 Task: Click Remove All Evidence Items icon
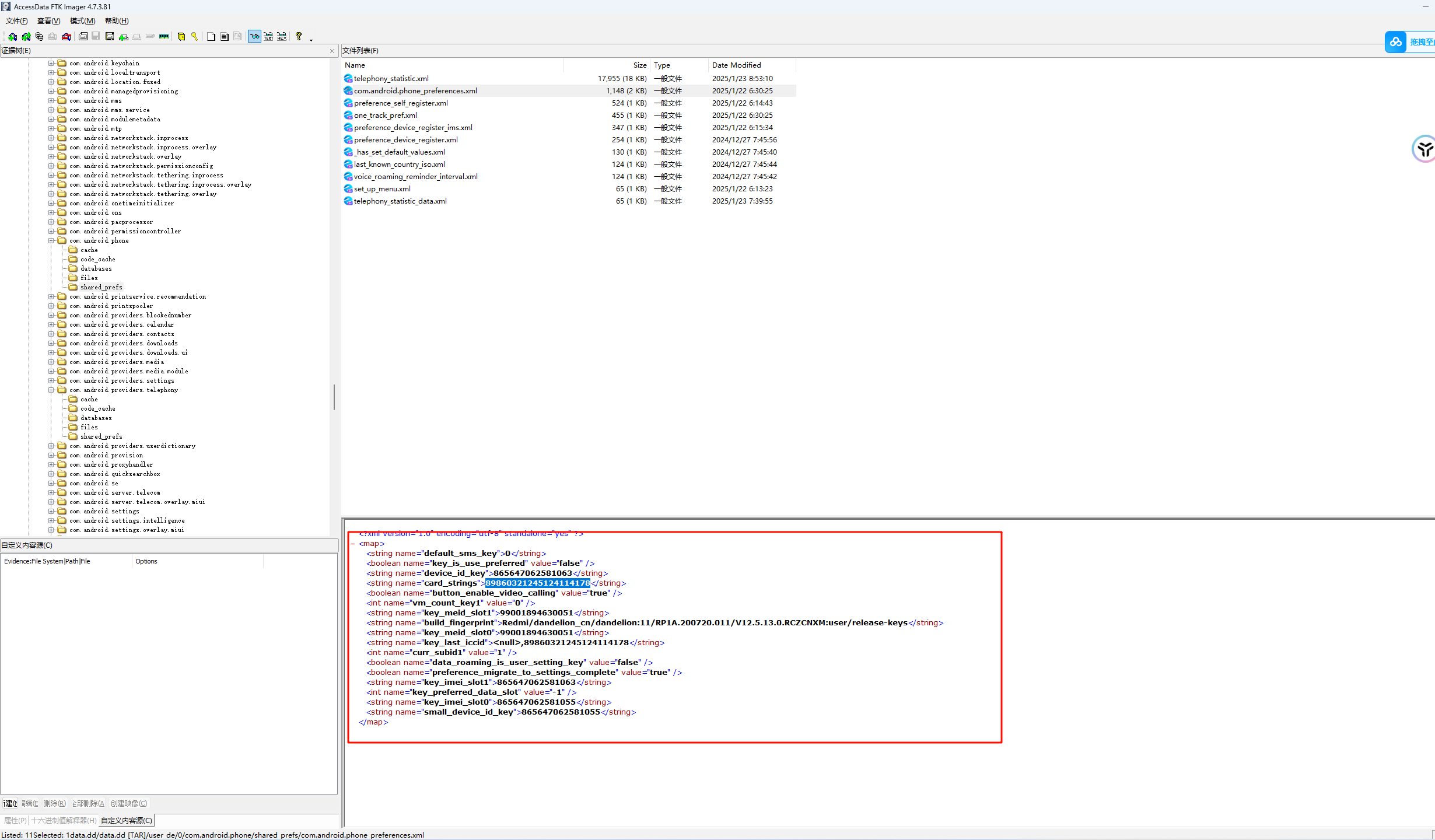[66, 36]
